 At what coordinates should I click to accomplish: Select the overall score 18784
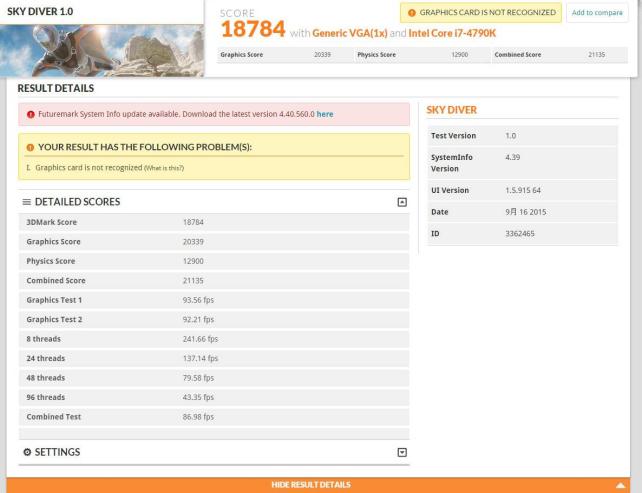click(x=253, y=29)
